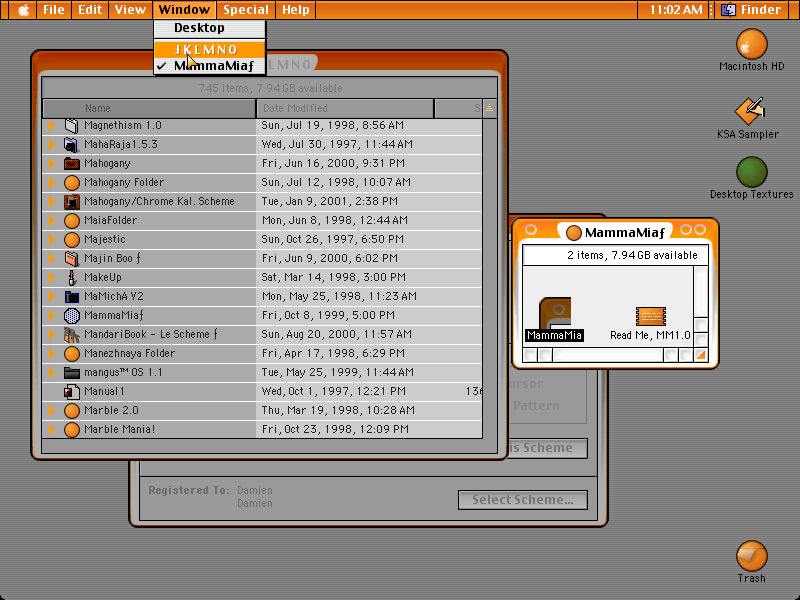The image size is (800, 600).
Task: Expand the MammaMiaƒ row's disclosure triangle
Action: (52, 315)
